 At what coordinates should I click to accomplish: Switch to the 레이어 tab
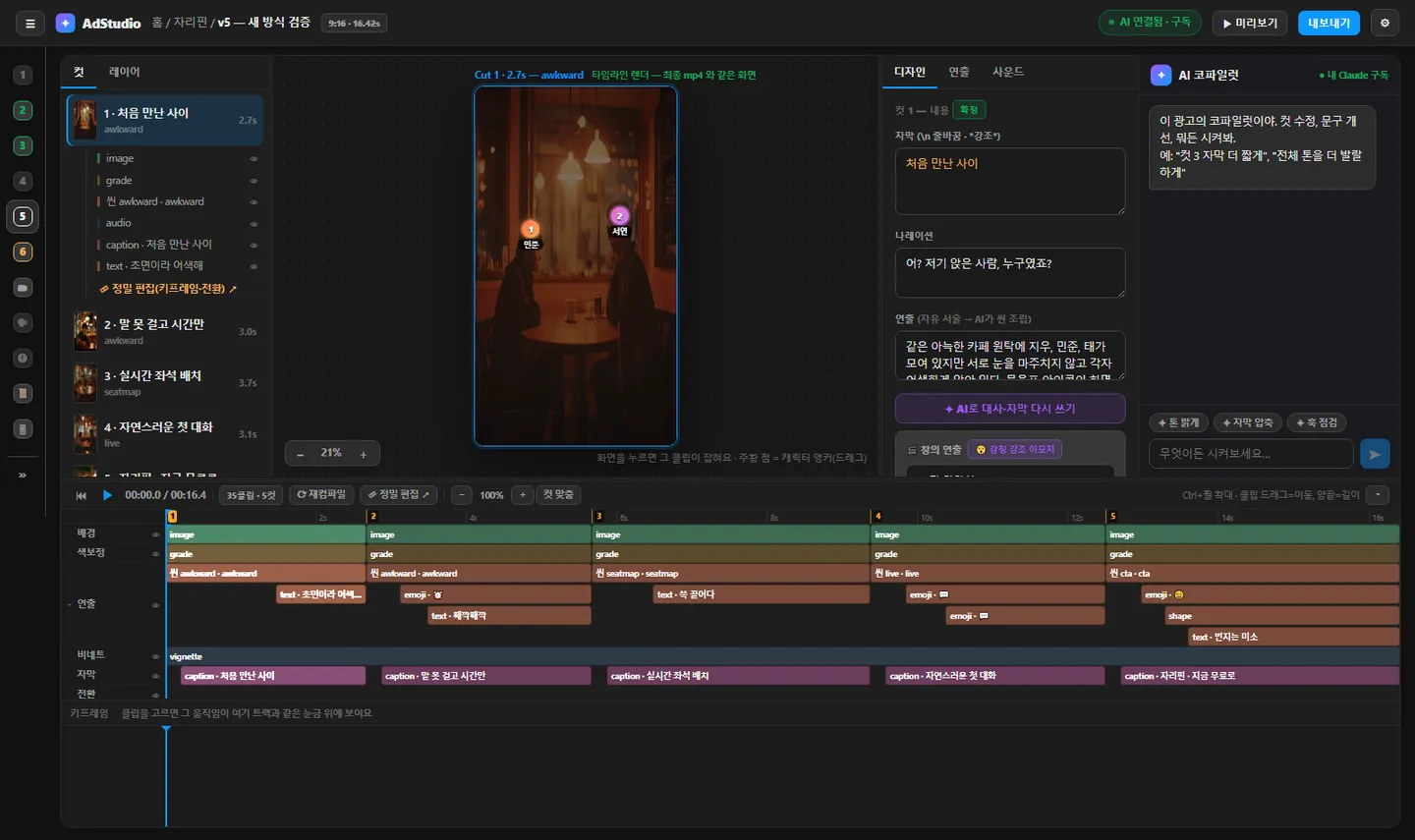point(125,72)
